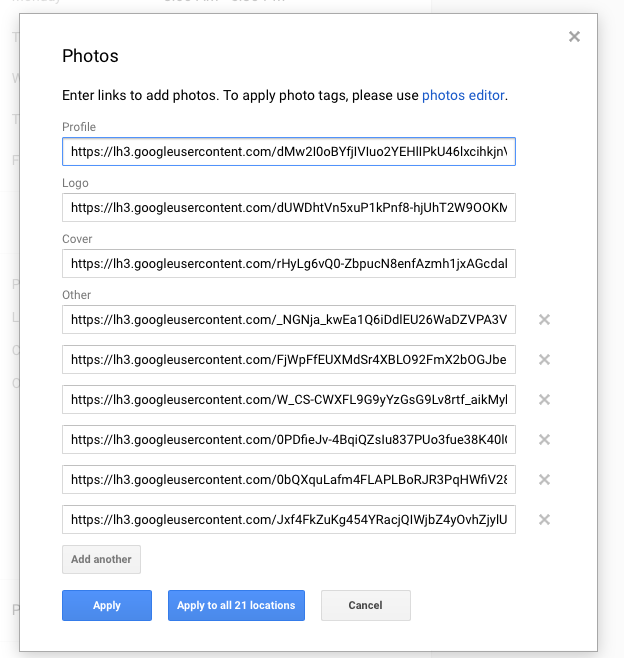Focus the Profile photo URL field

point(289,151)
